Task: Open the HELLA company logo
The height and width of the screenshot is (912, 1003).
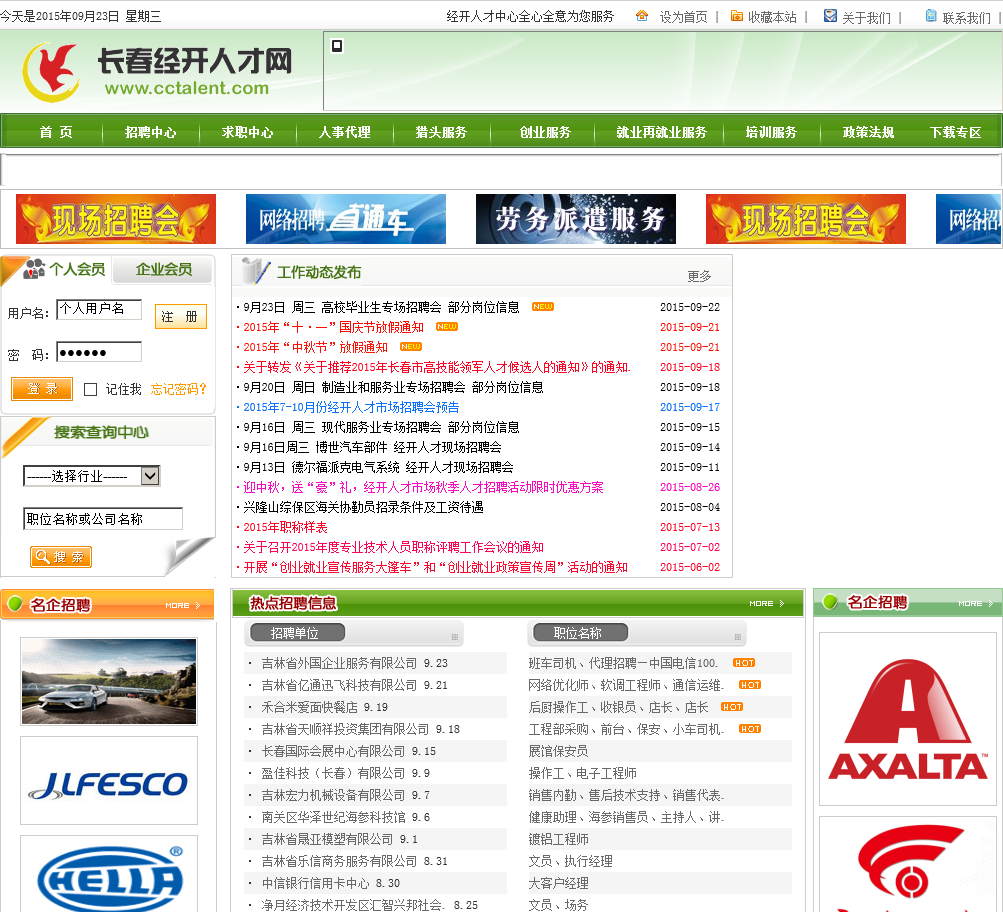Action: [109, 874]
